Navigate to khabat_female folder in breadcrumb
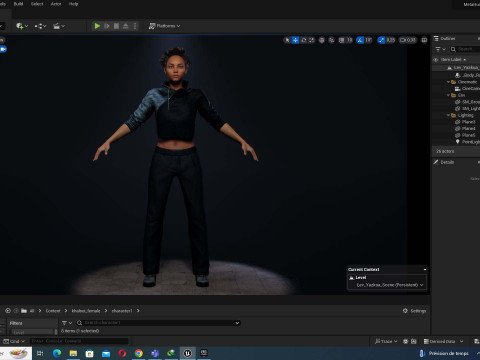This screenshot has width=480, height=360. 86,311
